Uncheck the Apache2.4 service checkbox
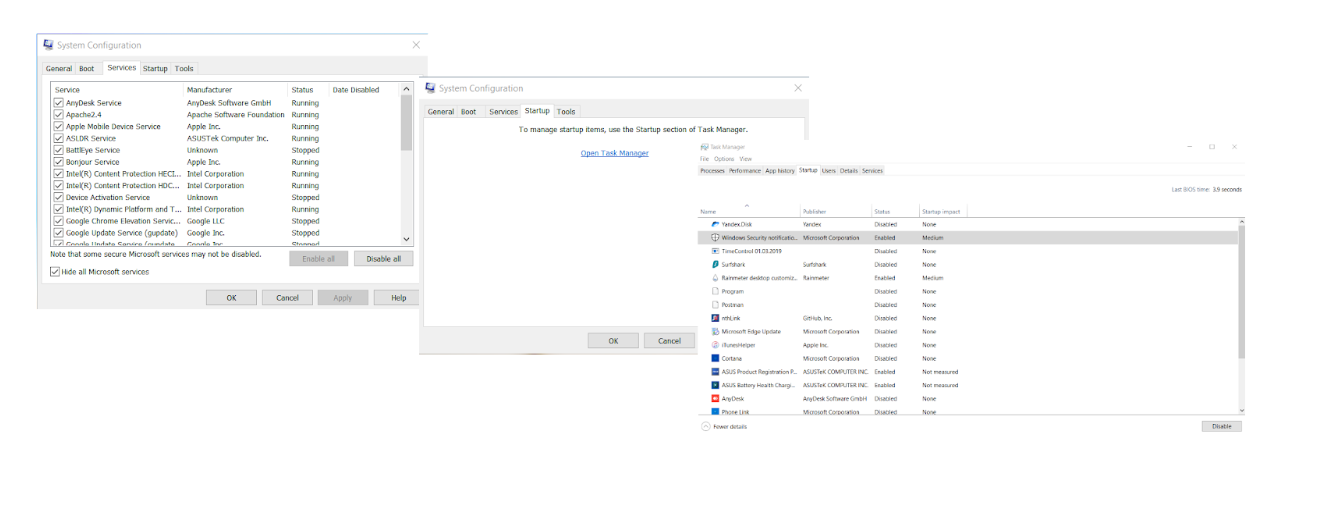1326x528 pixels. [x=59, y=115]
